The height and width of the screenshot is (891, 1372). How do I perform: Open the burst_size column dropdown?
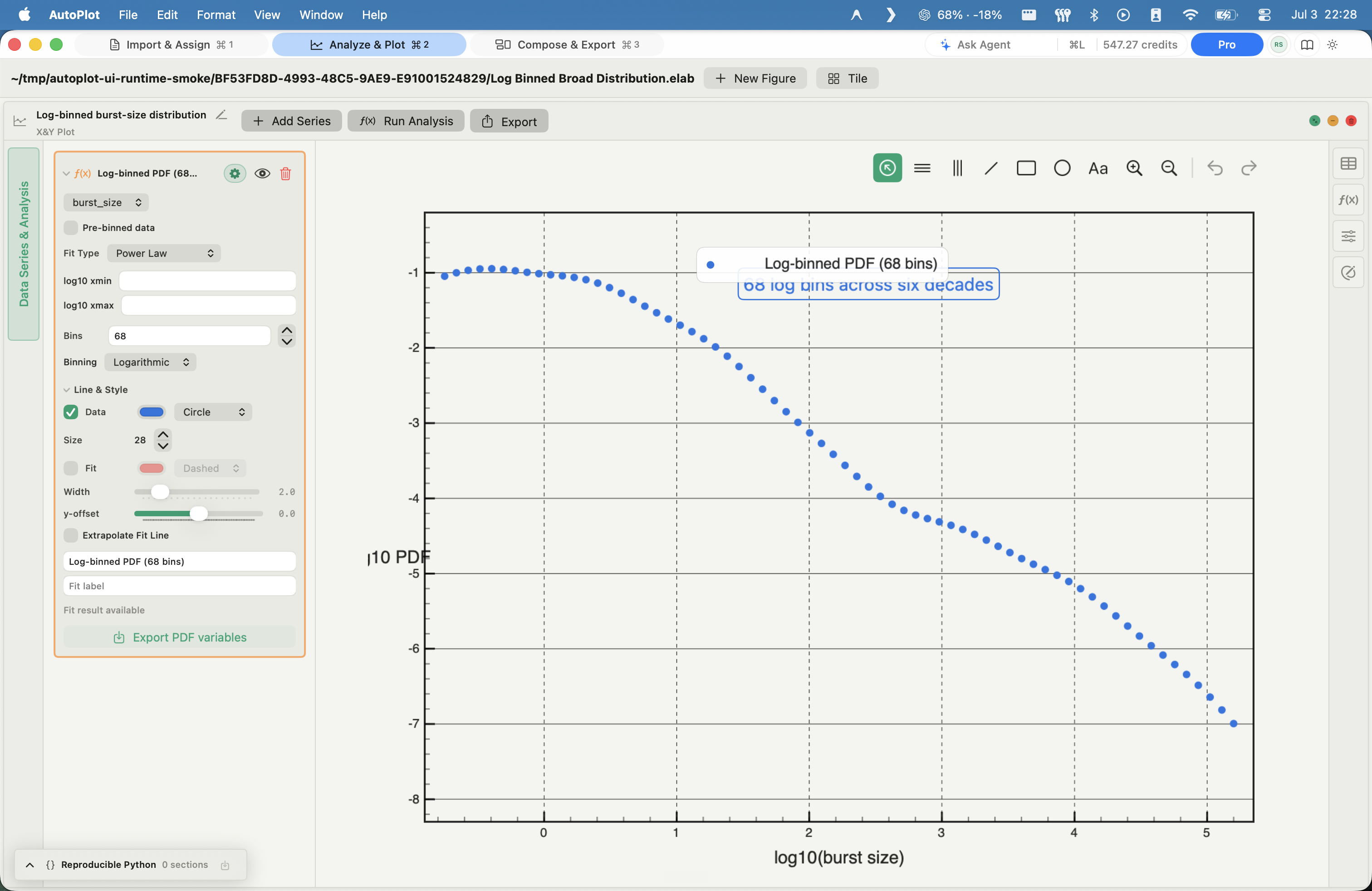click(x=106, y=202)
